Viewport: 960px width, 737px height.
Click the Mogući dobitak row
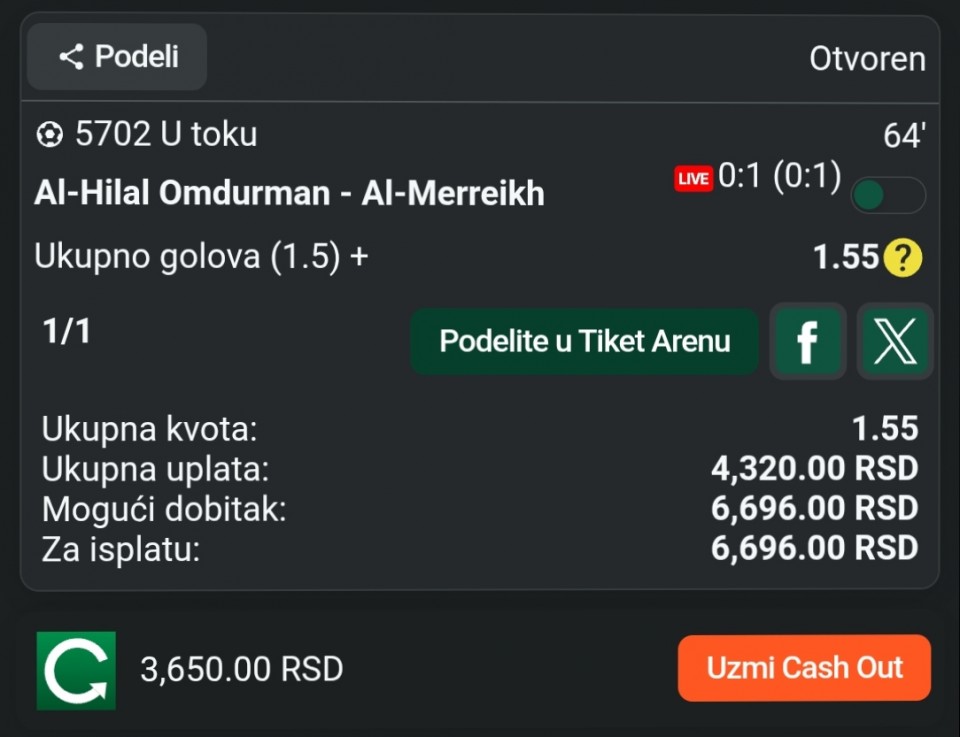click(479, 508)
